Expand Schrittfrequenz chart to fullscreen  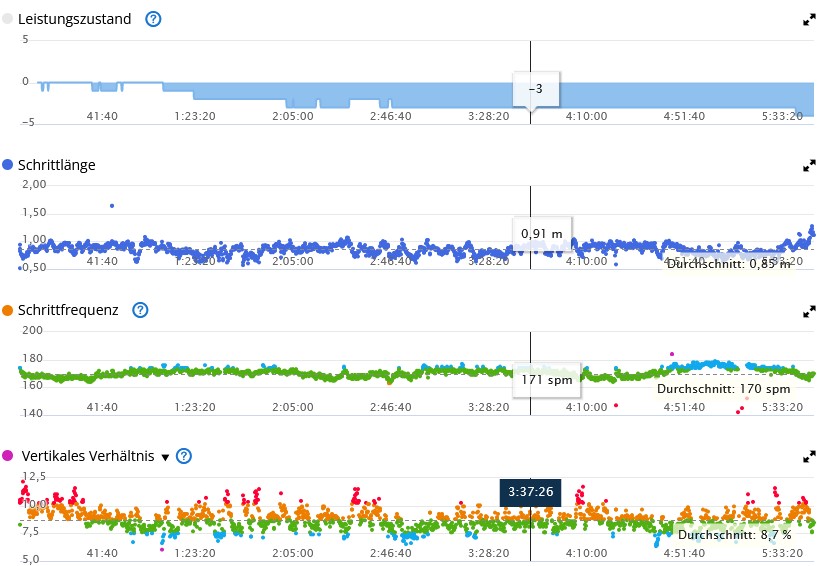(809, 311)
